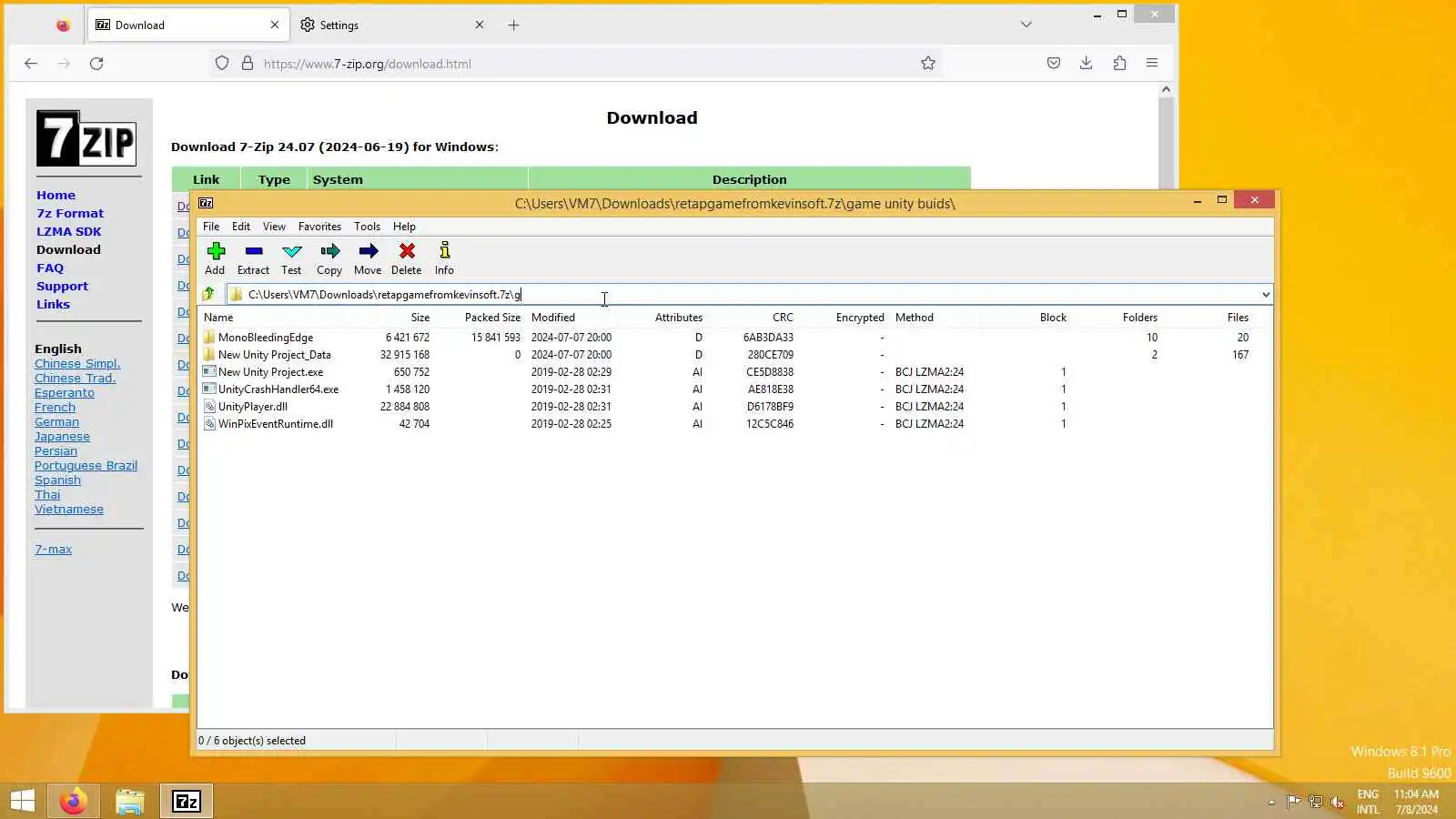Viewport: 1456px width, 819px height.
Task: Click the Extract toolbar icon
Action: point(253,258)
